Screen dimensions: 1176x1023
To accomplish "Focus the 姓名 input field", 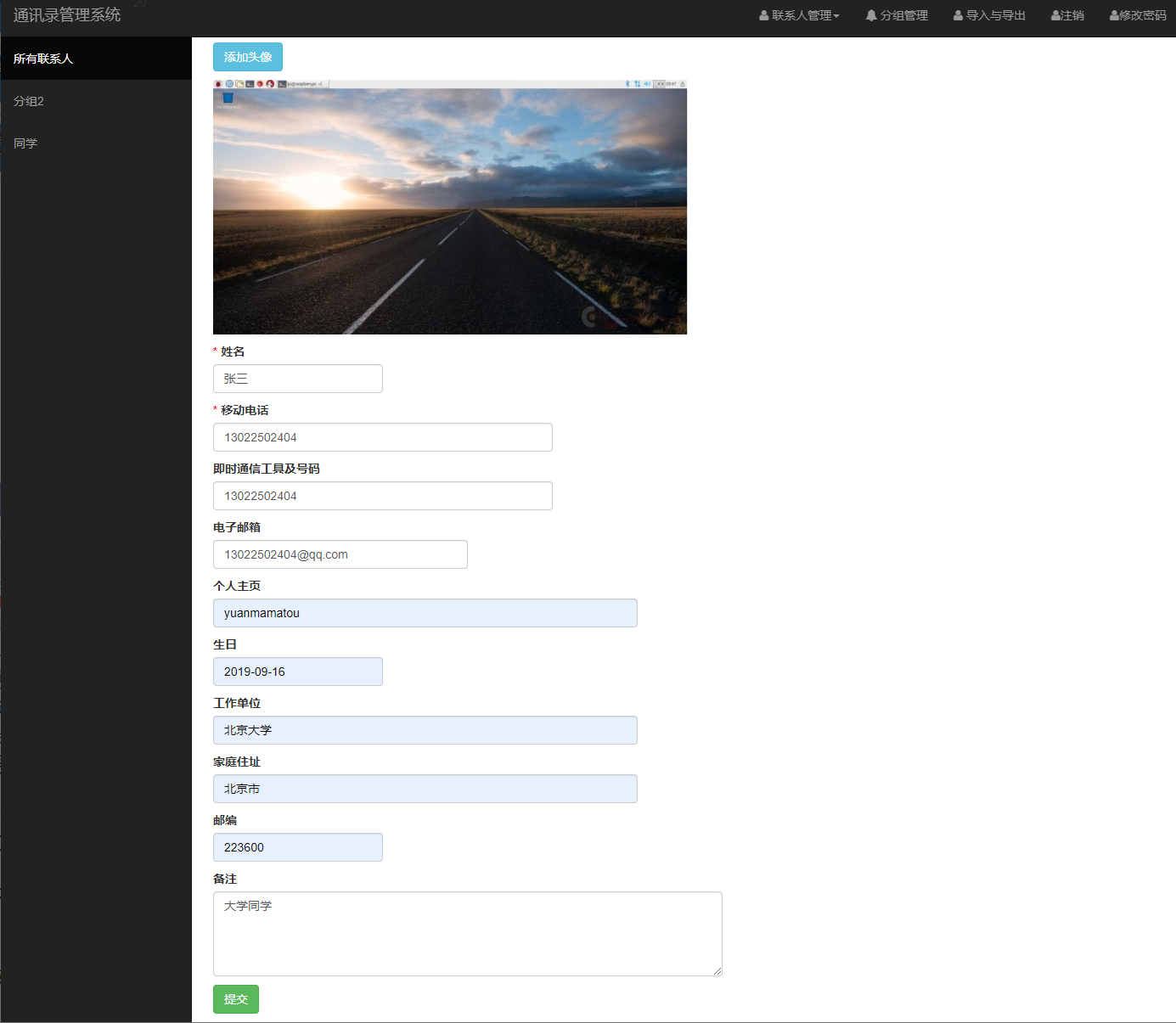I will coord(297,379).
